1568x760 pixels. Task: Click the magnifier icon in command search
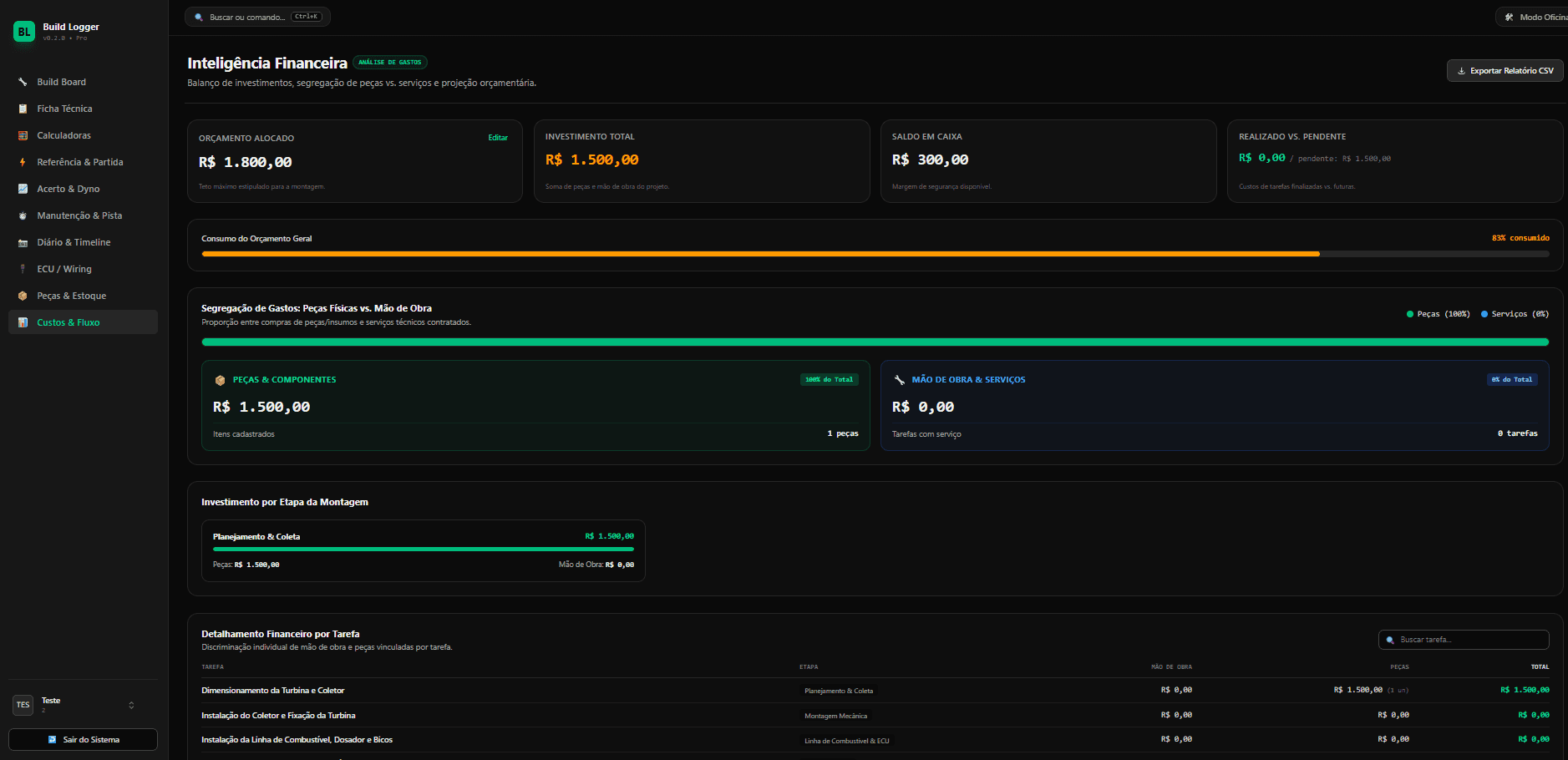click(x=199, y=17)
